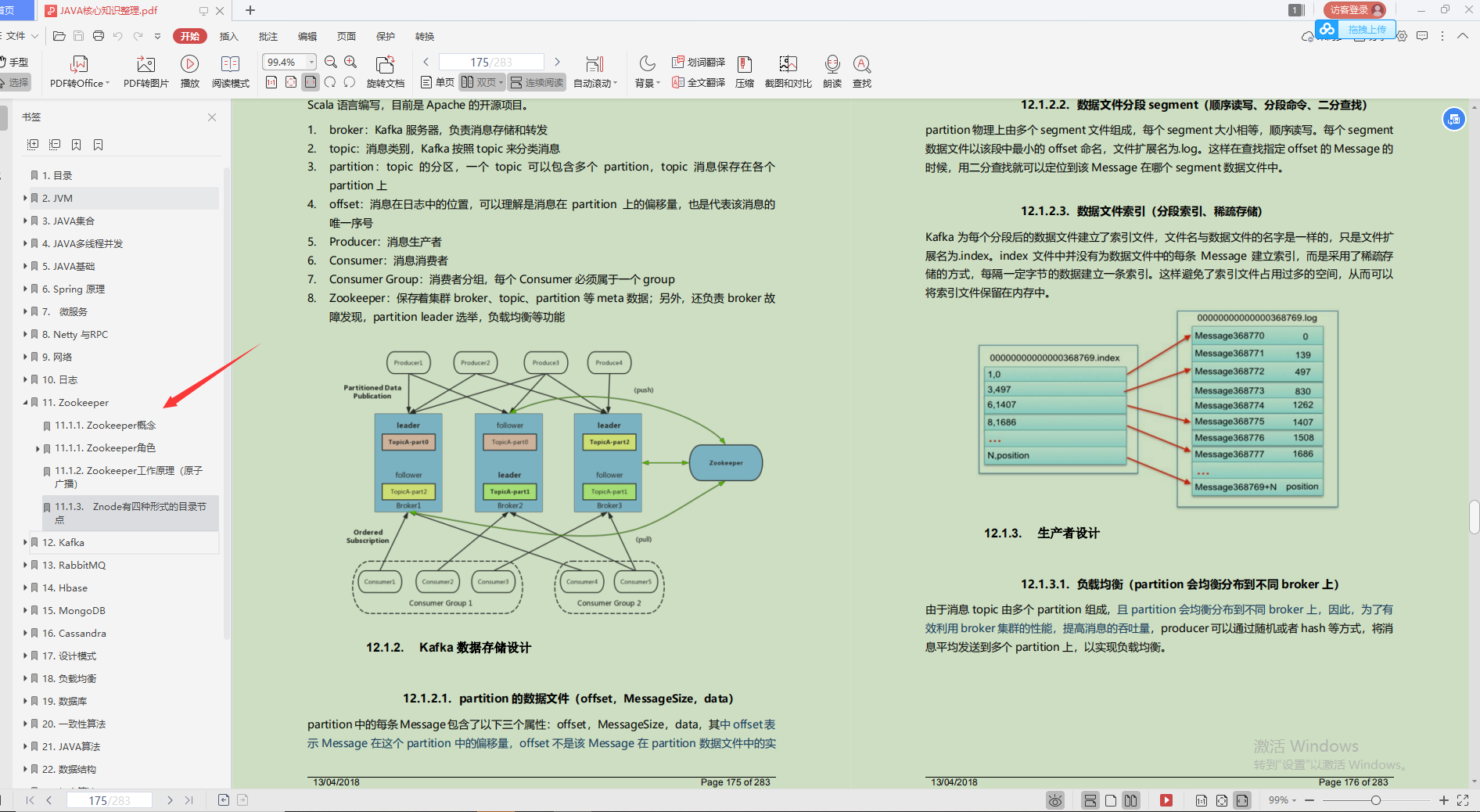The width and height of the screenshot is (1480, 812).
Task: Click the undo arrow icon
Action: click(118, 36)
